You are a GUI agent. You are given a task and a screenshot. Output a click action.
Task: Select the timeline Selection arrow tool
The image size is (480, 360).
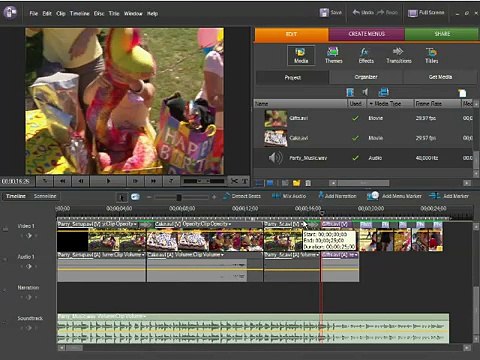122,197
